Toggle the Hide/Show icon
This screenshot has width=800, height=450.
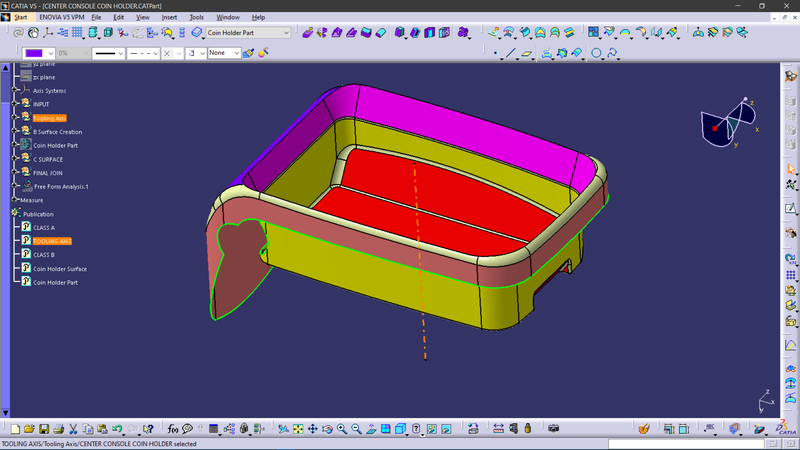point(432,429)
